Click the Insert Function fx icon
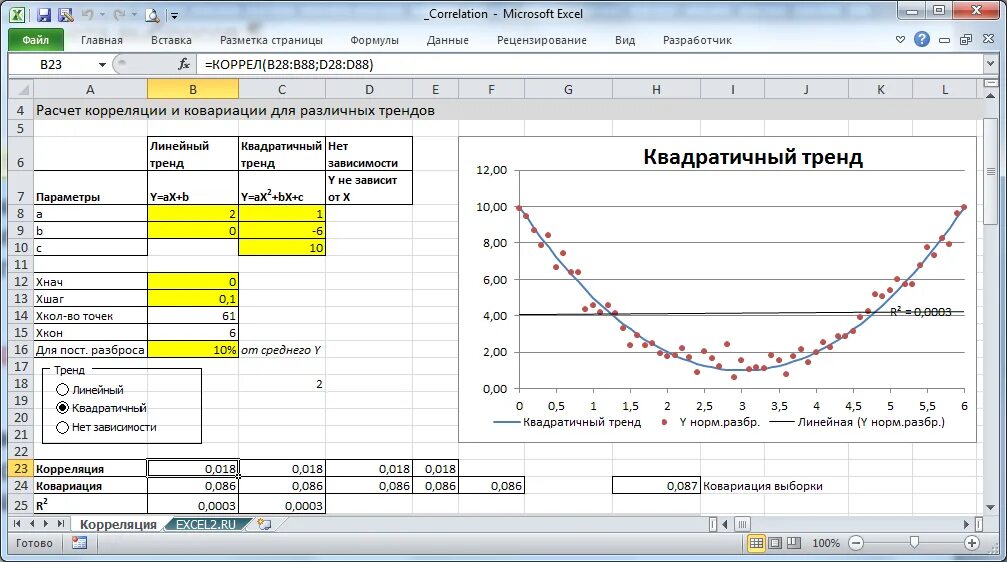The width and height of the screenshot is (1007, 562). tap(184, 64)
